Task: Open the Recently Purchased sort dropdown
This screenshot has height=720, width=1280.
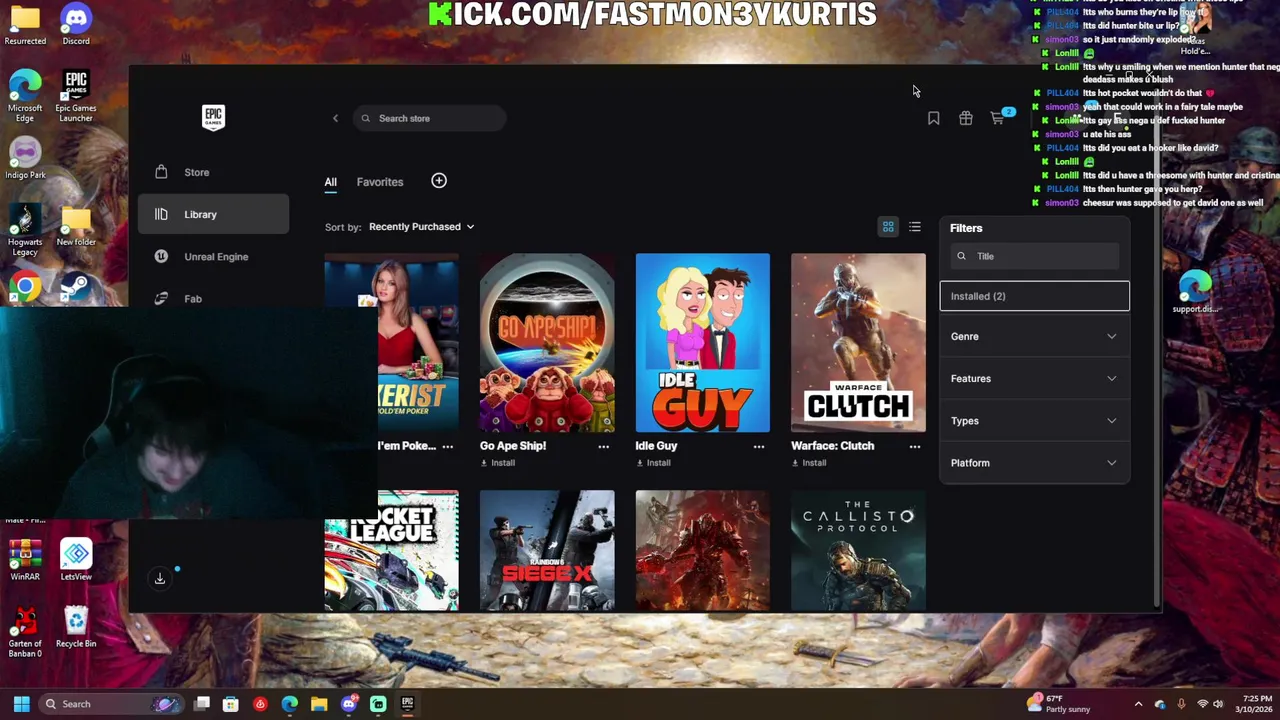Action: [421, 227]
